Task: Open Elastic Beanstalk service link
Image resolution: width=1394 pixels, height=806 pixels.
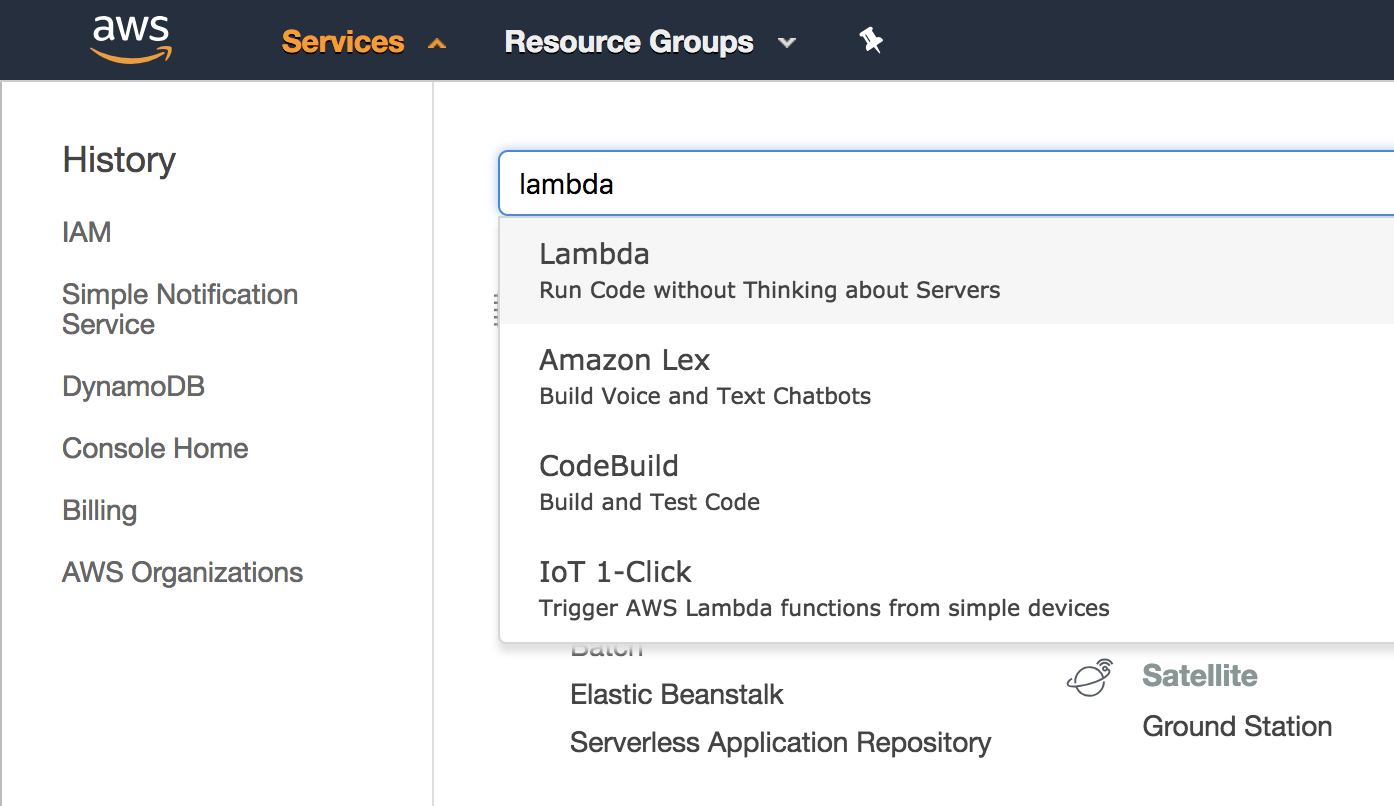Action: click(677, 694)
